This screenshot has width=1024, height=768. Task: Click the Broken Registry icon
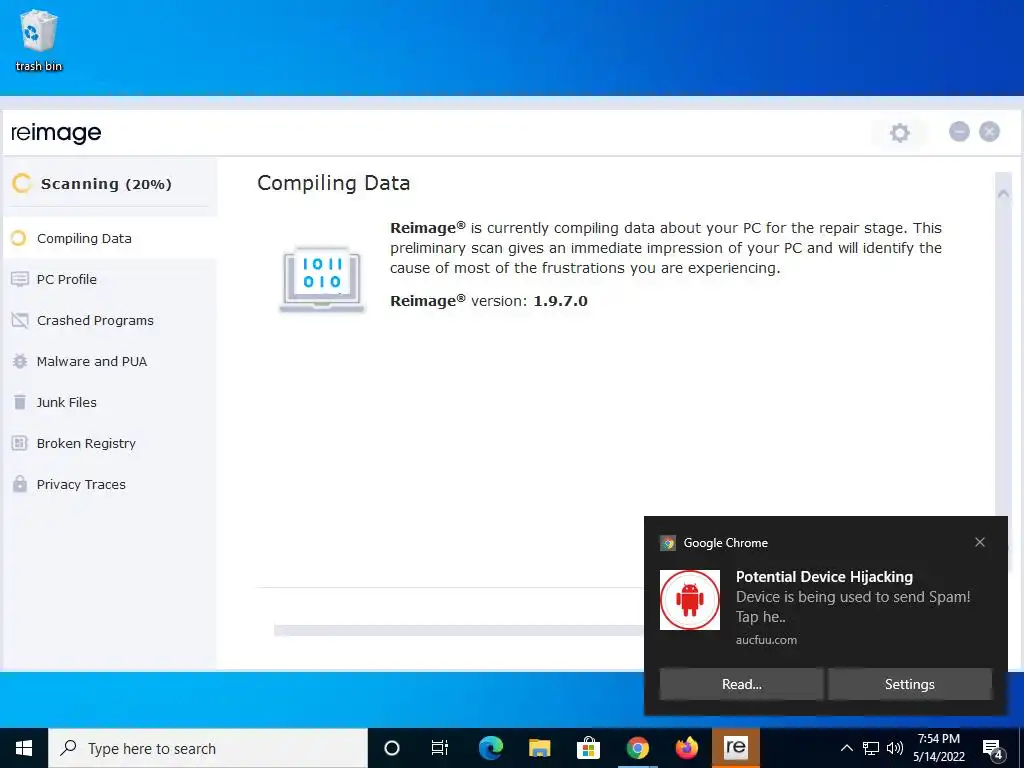click(20, 443)
